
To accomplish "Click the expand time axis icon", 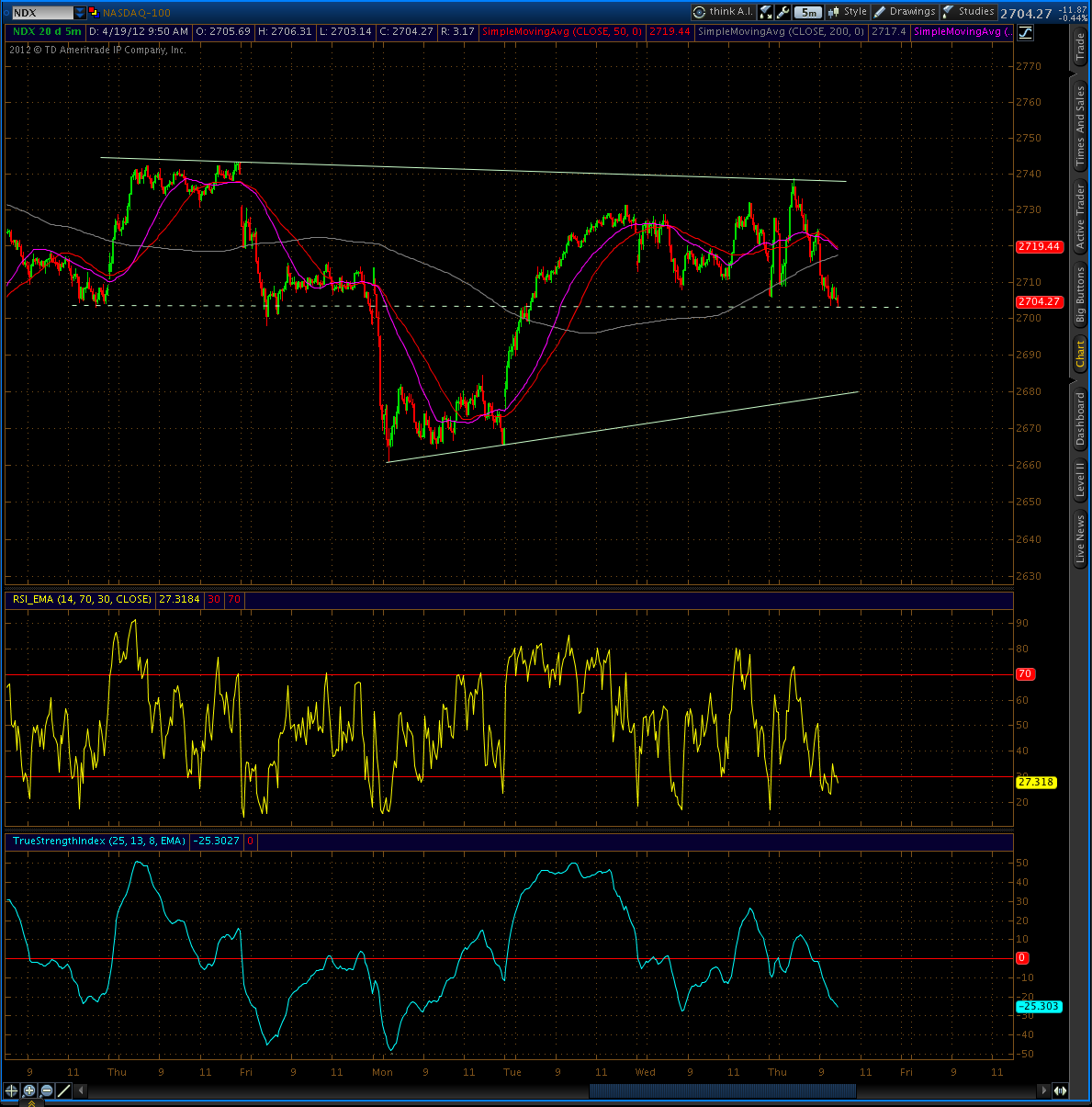I will point(1061,1090).
